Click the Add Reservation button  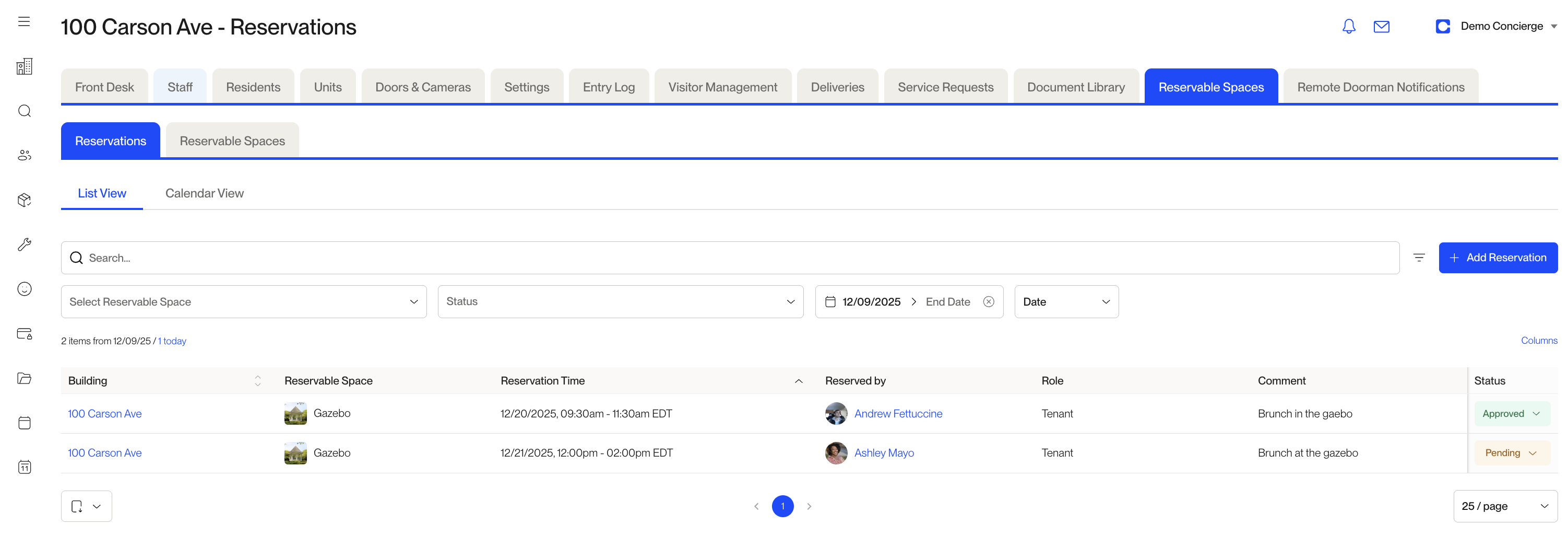pyautogui.click(x=1498, y=257)
